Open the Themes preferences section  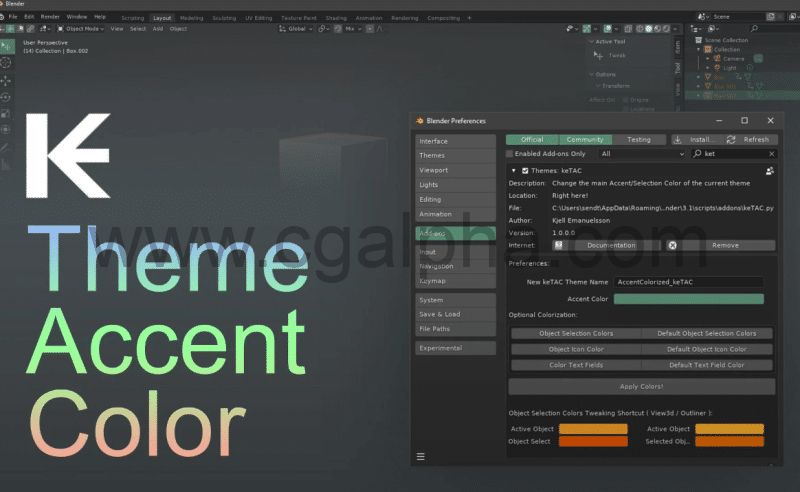point(455,155)
